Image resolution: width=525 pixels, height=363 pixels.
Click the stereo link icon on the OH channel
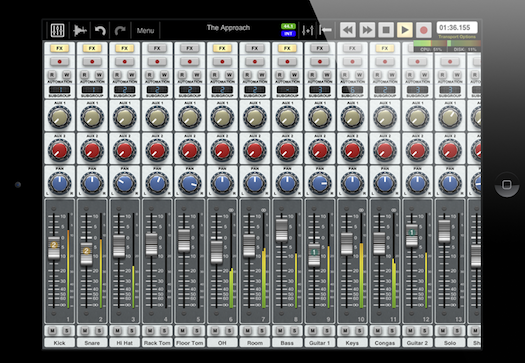231,210
